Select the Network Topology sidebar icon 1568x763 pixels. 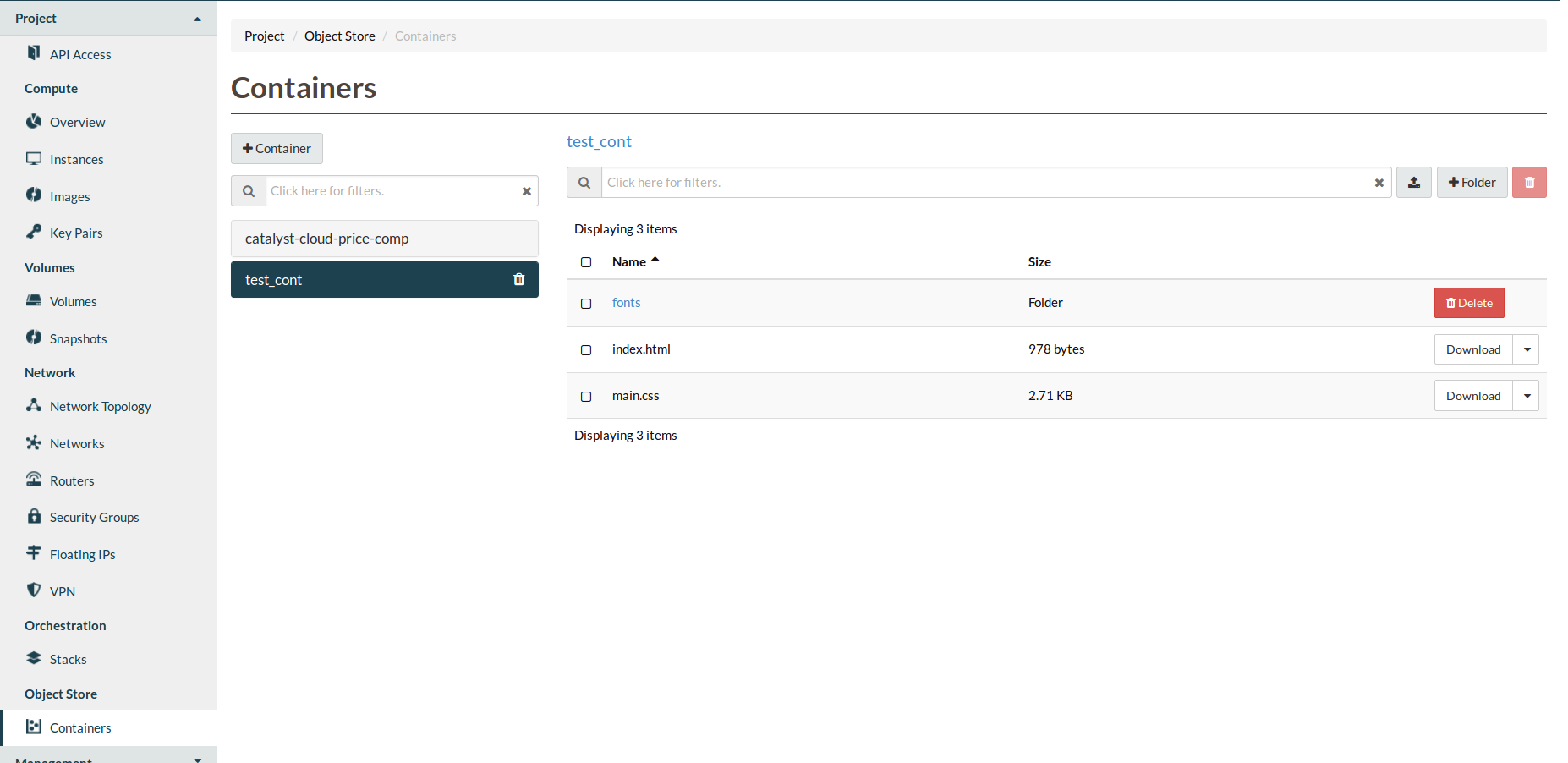(x=34, y=406)
